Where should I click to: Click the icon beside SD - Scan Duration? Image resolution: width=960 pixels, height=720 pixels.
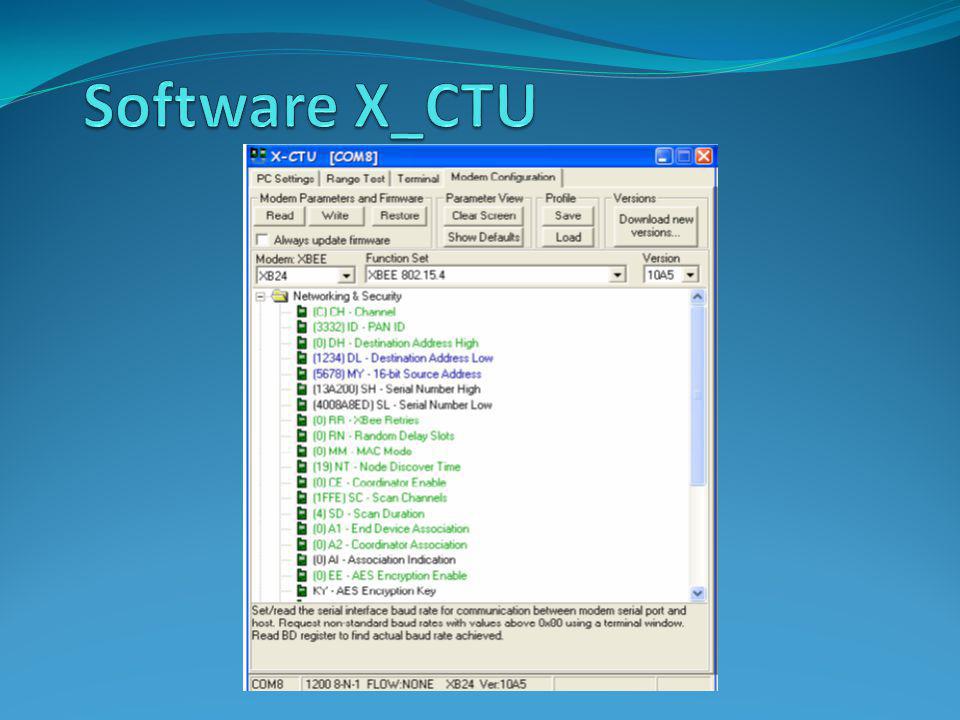301,514
